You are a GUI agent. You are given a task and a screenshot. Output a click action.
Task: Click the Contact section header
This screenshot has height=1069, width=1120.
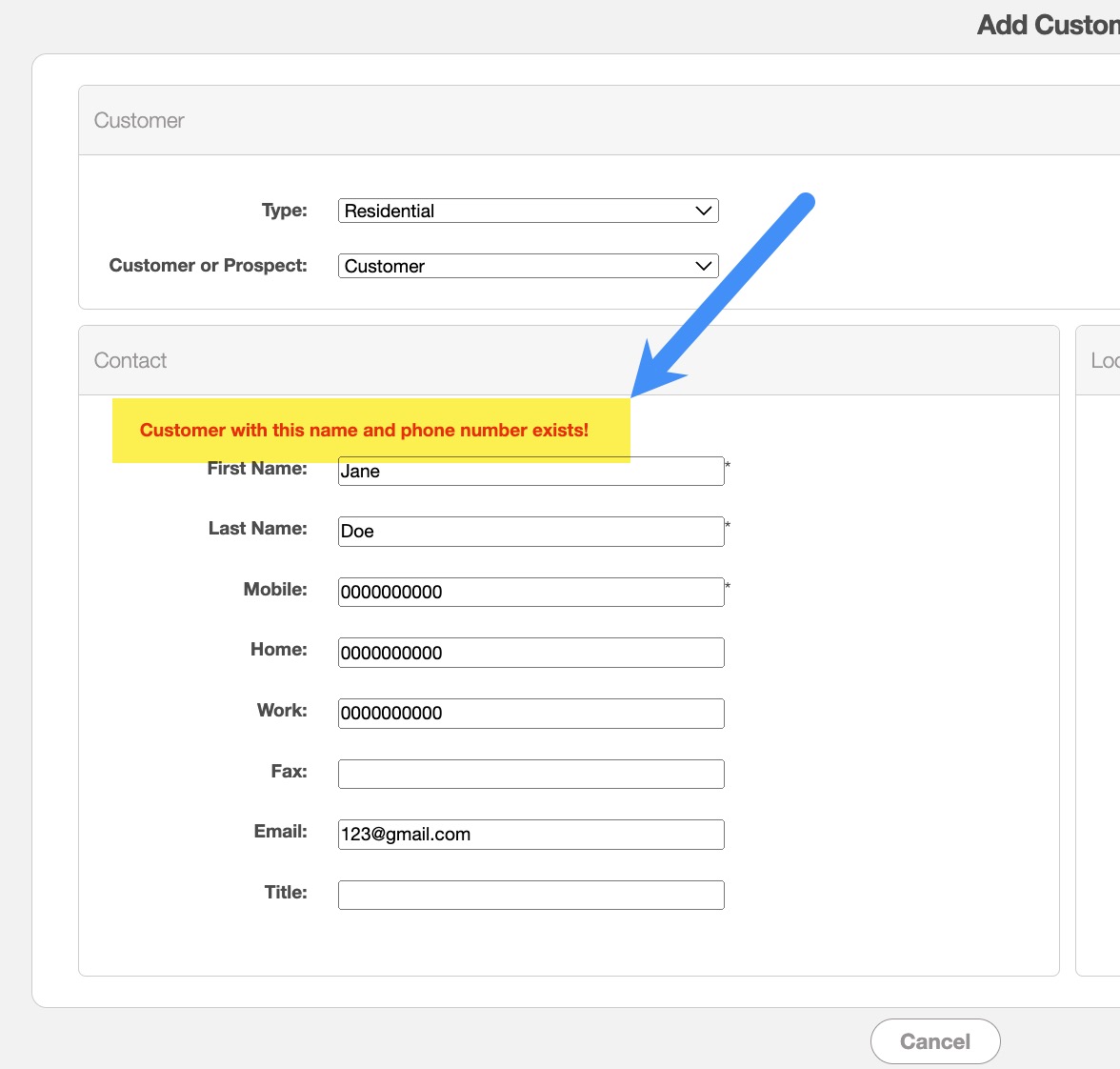tap(130, 361)
